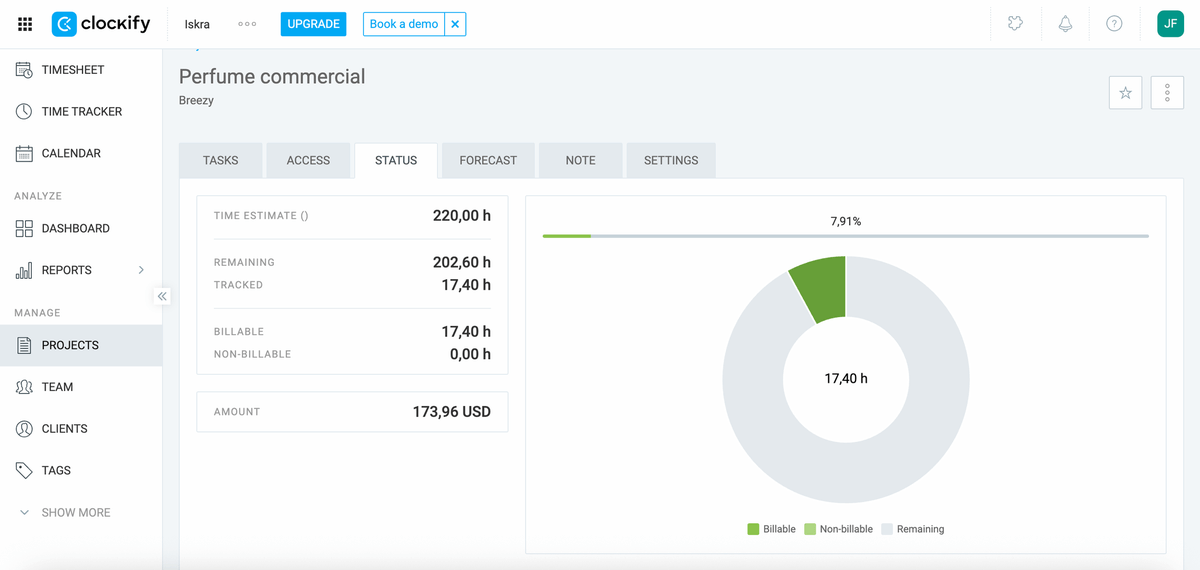Screen dimensions: 1200x570
Task: Click the puzzle piece integrations icon
Action: [x=1015, y=24]
